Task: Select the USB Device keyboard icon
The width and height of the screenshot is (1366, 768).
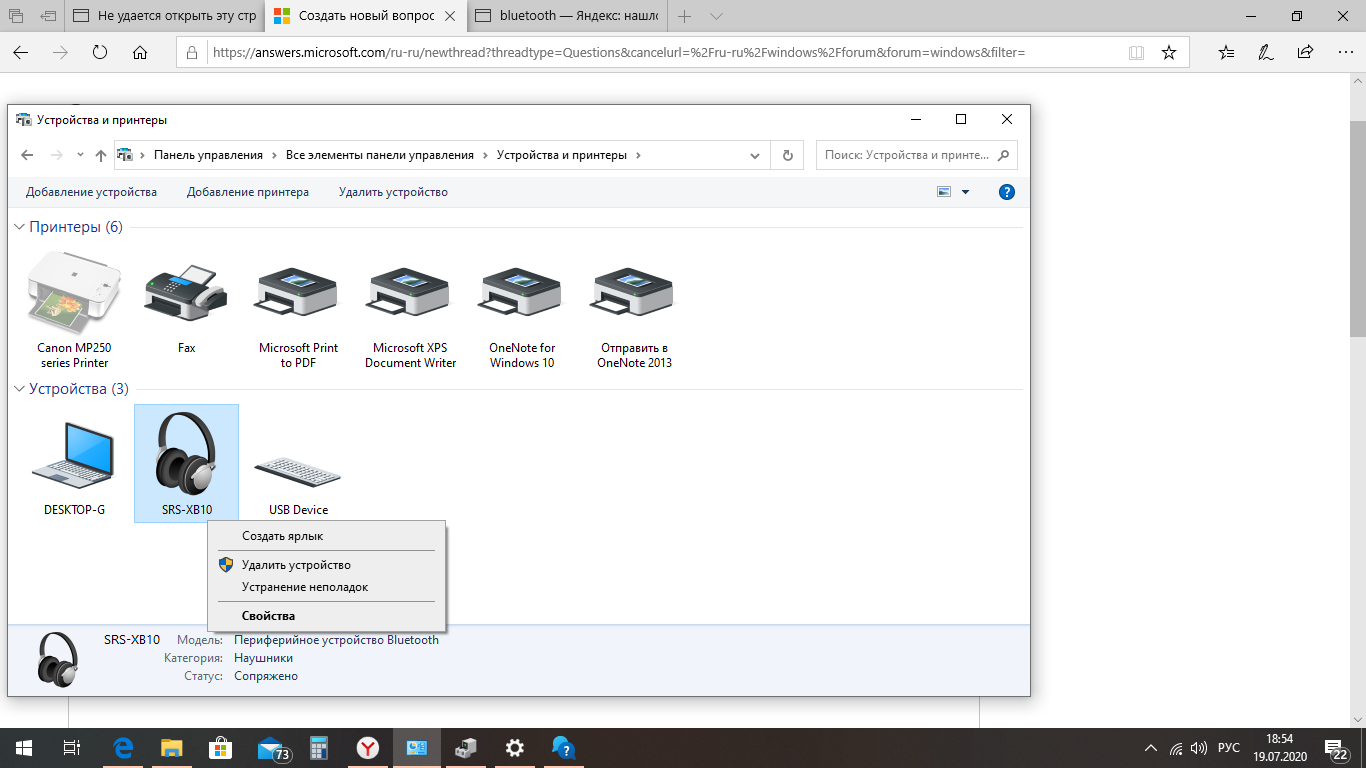Action: pos(298,470)
